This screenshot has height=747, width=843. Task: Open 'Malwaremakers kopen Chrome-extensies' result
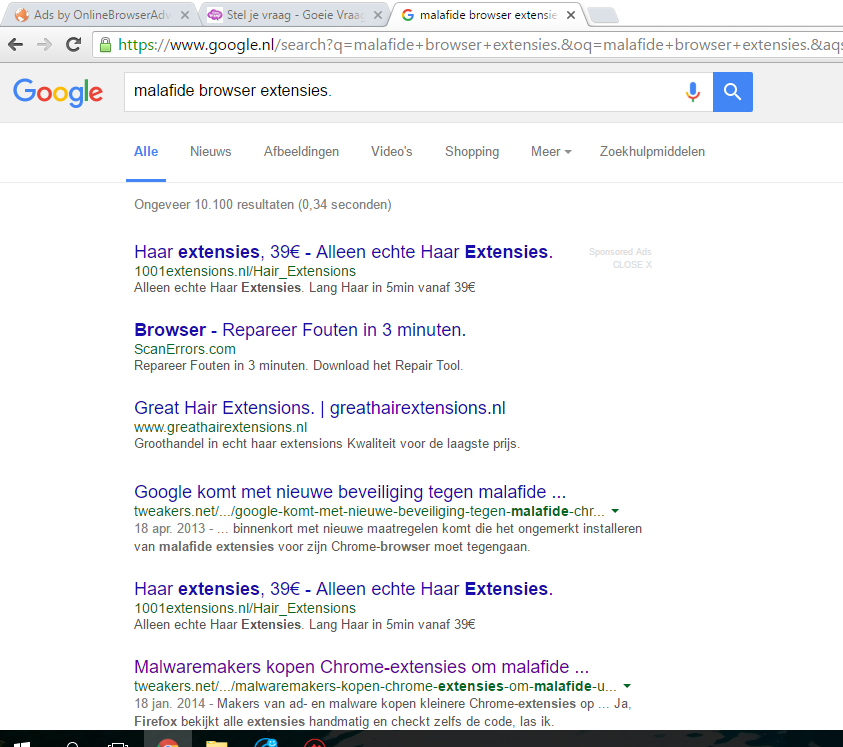[x=361, y=667]
